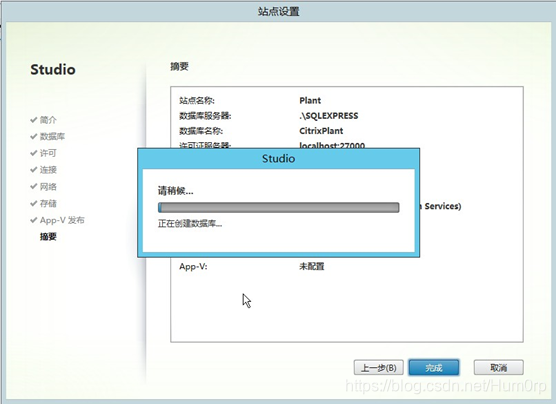Select the 网络 wizard step
This screenshot has width=556, height=404.
click(x=48, y=186)
